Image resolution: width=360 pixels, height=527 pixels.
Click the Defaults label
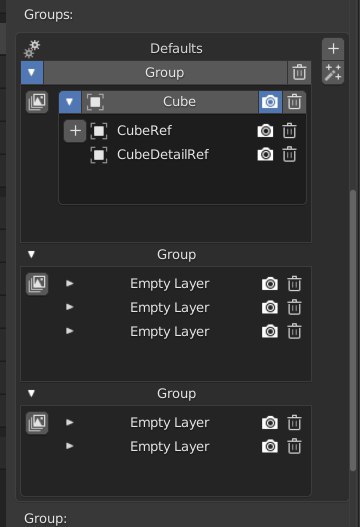click(176, 49)
